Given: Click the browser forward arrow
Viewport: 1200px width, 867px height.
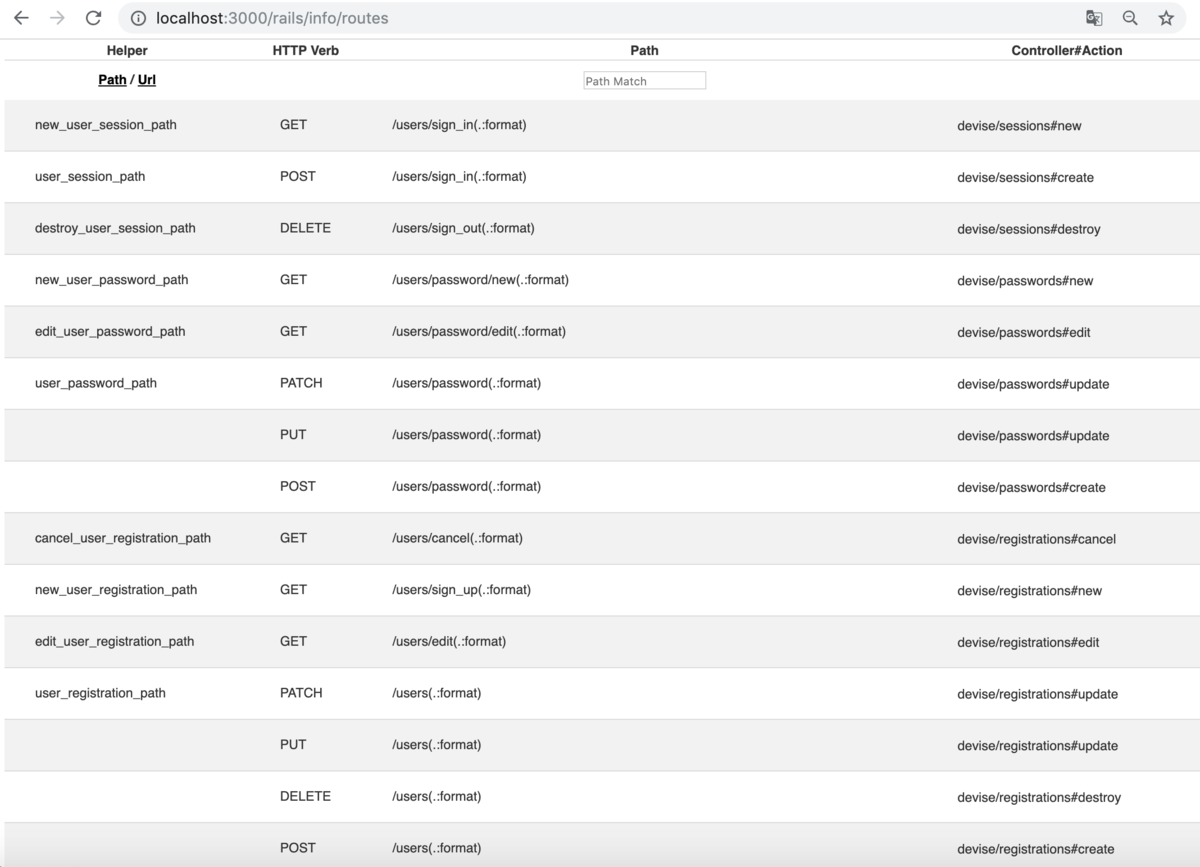Looking at the screenshot, I should 57,18.
